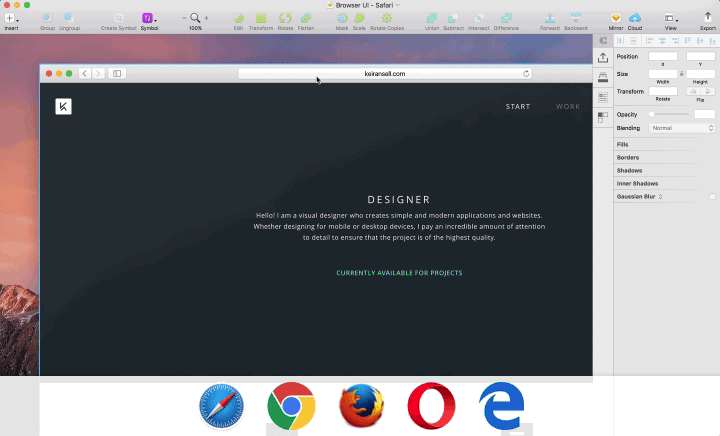Image resolution: width=720 pixels, height=436 pixels.
Task: Click the WORK nav link
Action: [x=568, y=106]
